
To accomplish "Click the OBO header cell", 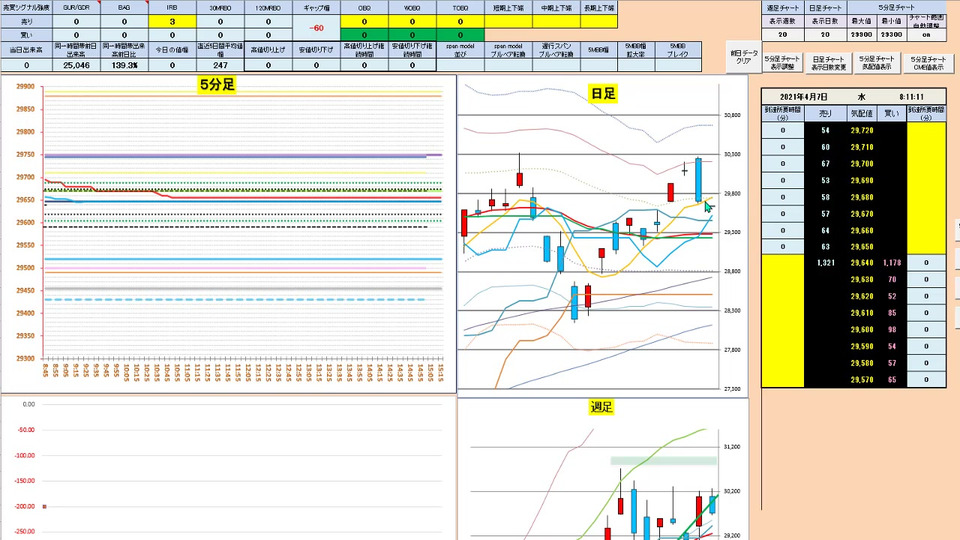I will 364,8.
